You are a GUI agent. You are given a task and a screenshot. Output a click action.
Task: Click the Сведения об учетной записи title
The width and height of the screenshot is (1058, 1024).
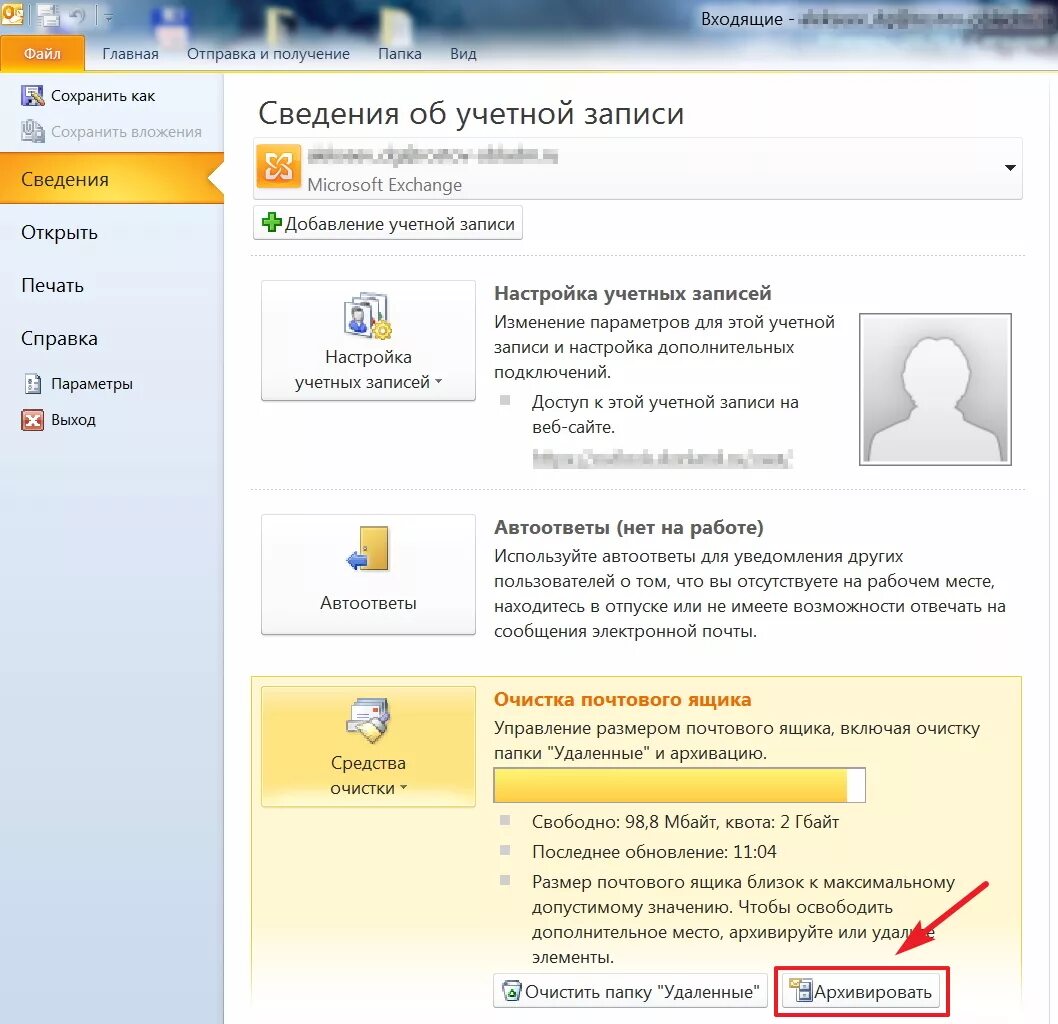(471, 113)
